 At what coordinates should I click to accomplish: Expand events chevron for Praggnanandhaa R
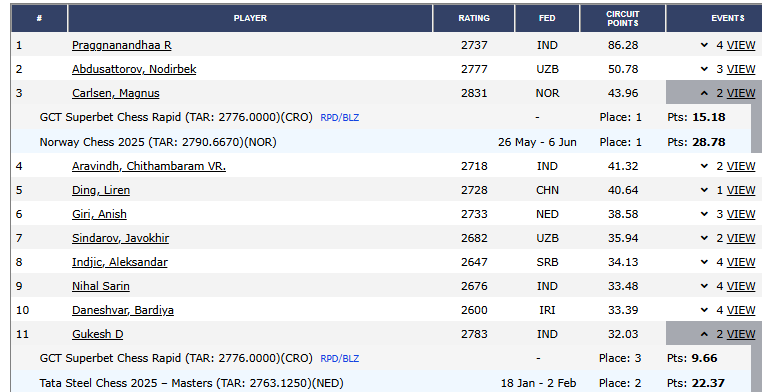[704, 45]
